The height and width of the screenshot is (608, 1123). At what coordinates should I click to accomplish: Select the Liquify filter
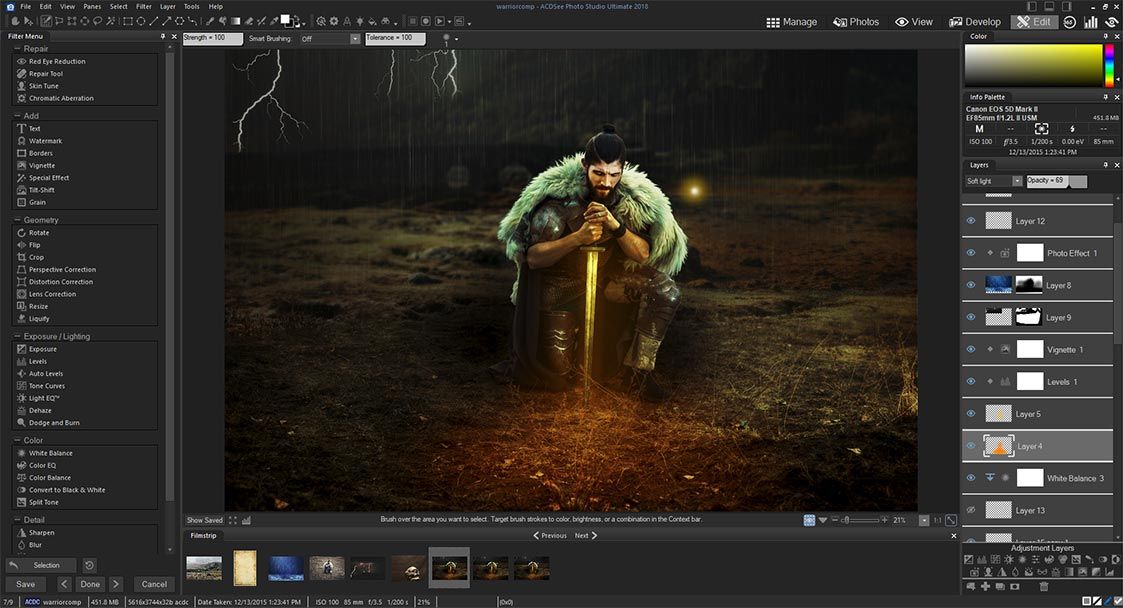(39, 319)
